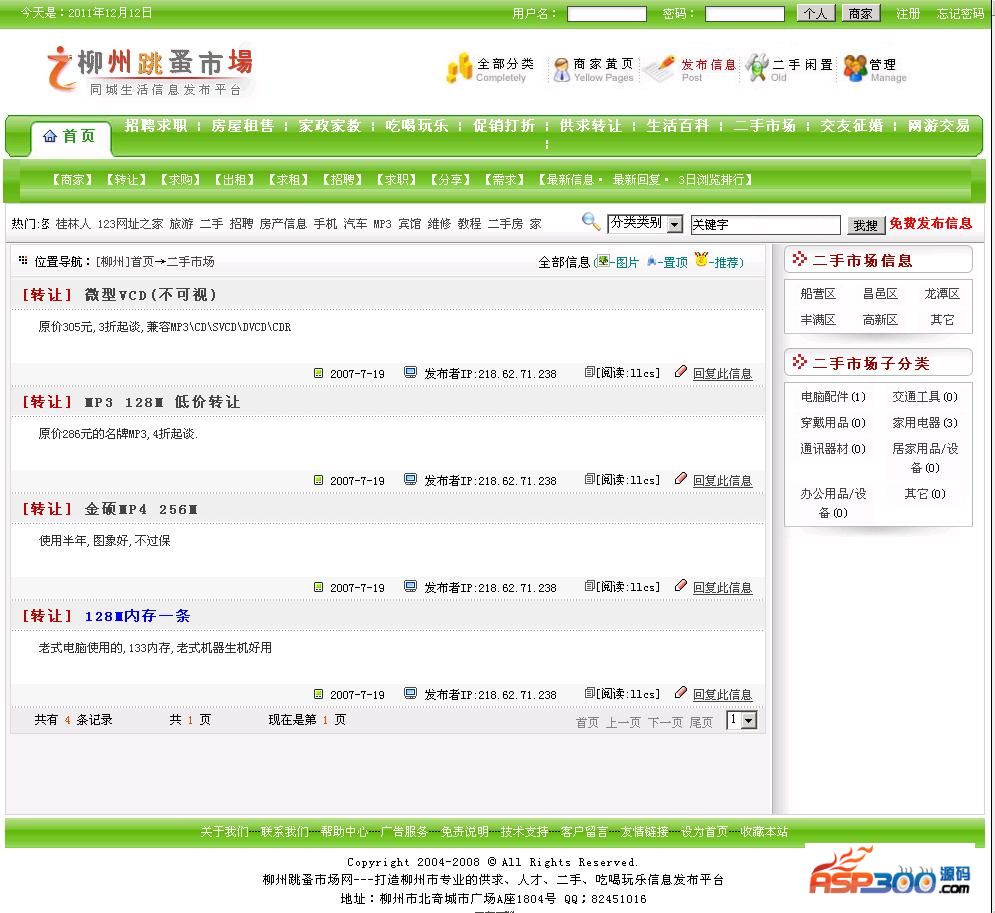
Task: Click the pencil icon for 128M内存 reply
Action: click(681, 692)
